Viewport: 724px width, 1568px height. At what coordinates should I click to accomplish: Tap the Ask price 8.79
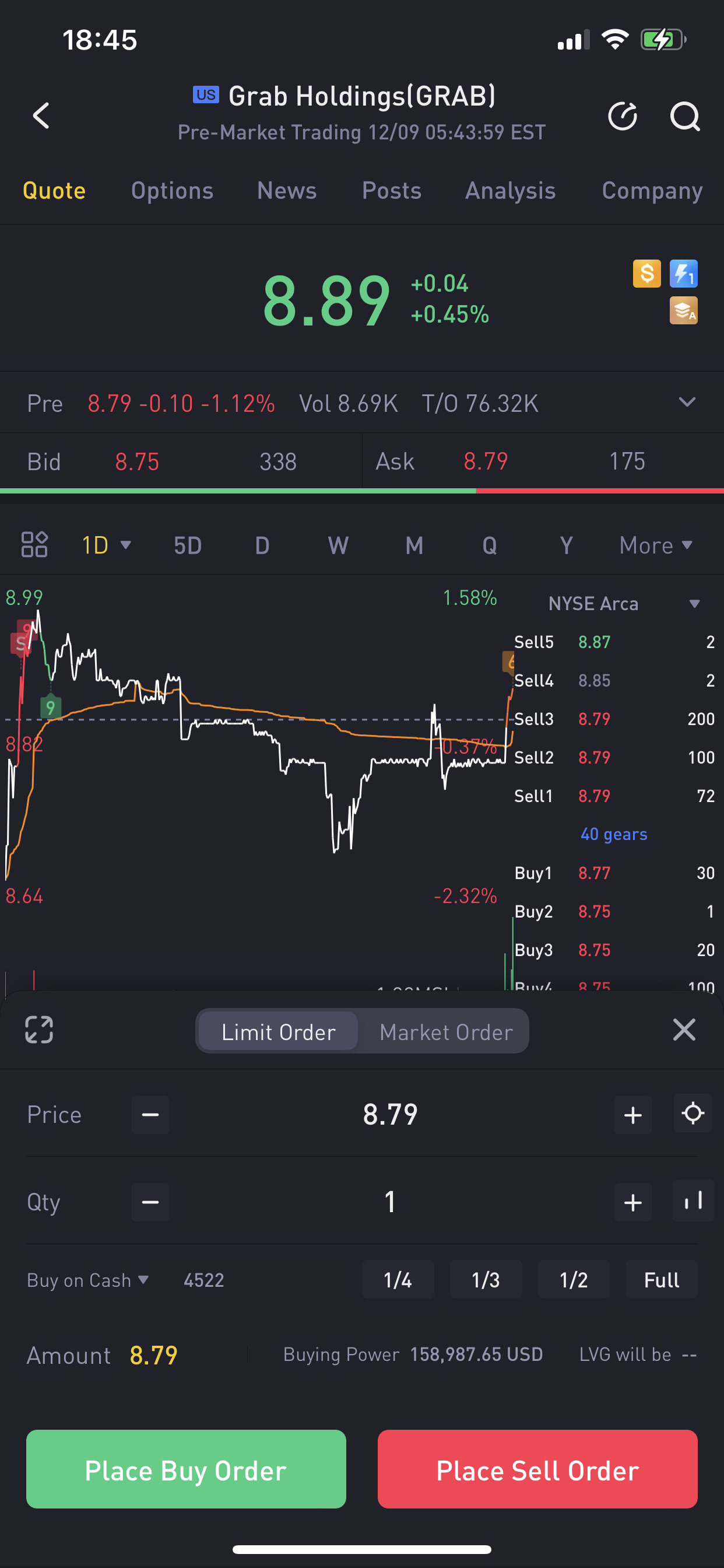[x=486, y=461]
